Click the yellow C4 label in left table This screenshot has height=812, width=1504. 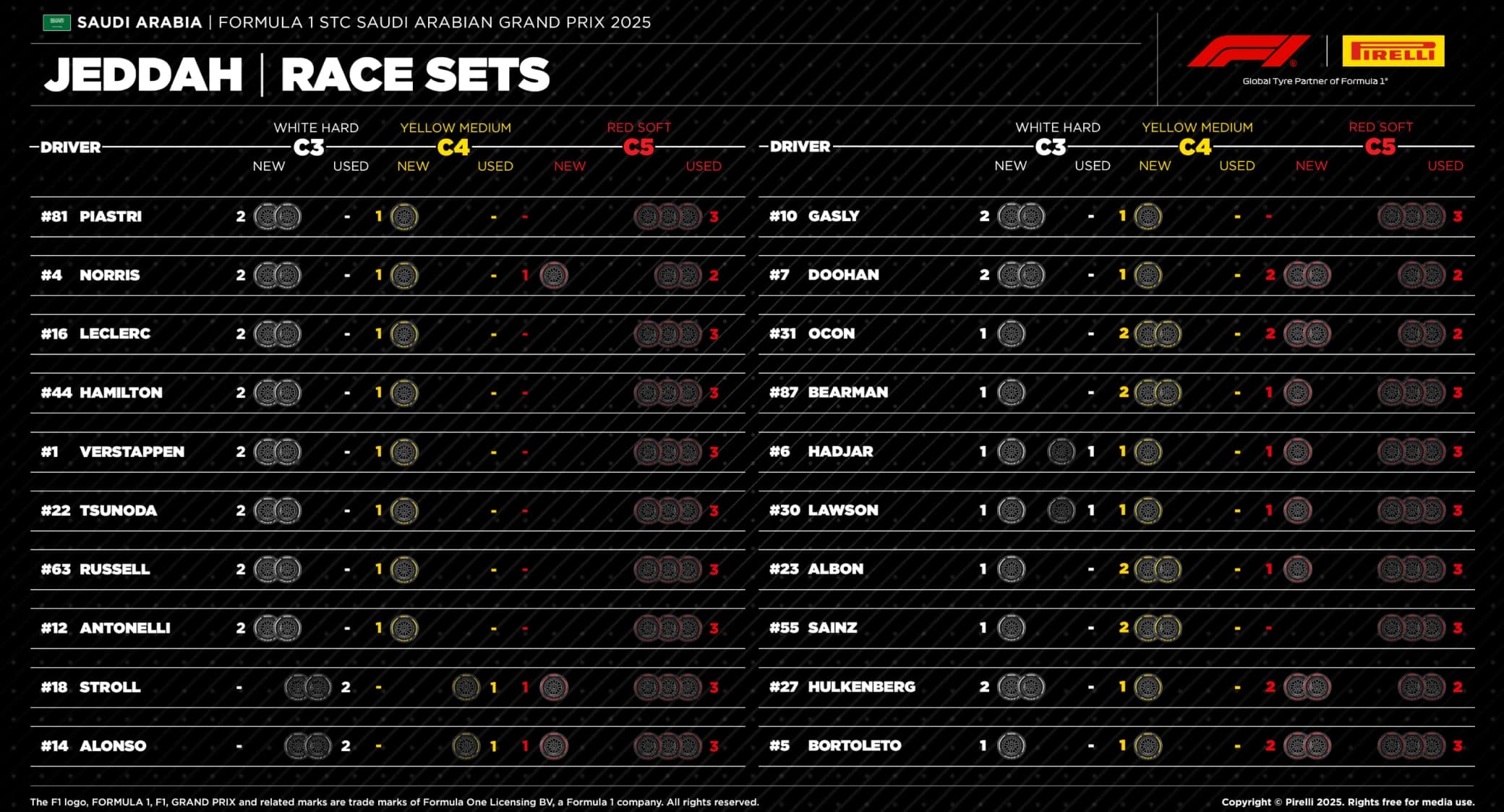(x=453, y=148)
